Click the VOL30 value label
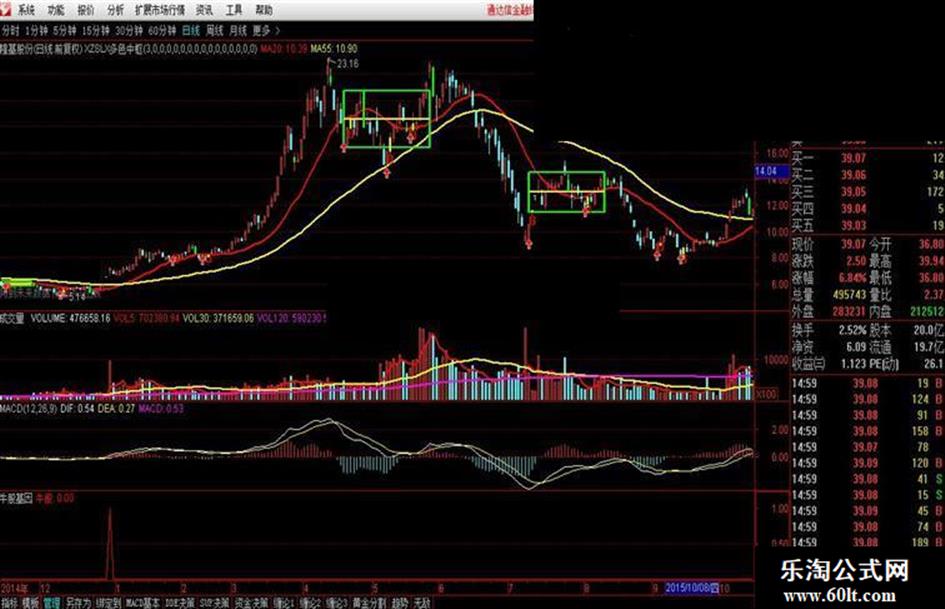The width and height of the screenshot is (945, 609). 218,318
